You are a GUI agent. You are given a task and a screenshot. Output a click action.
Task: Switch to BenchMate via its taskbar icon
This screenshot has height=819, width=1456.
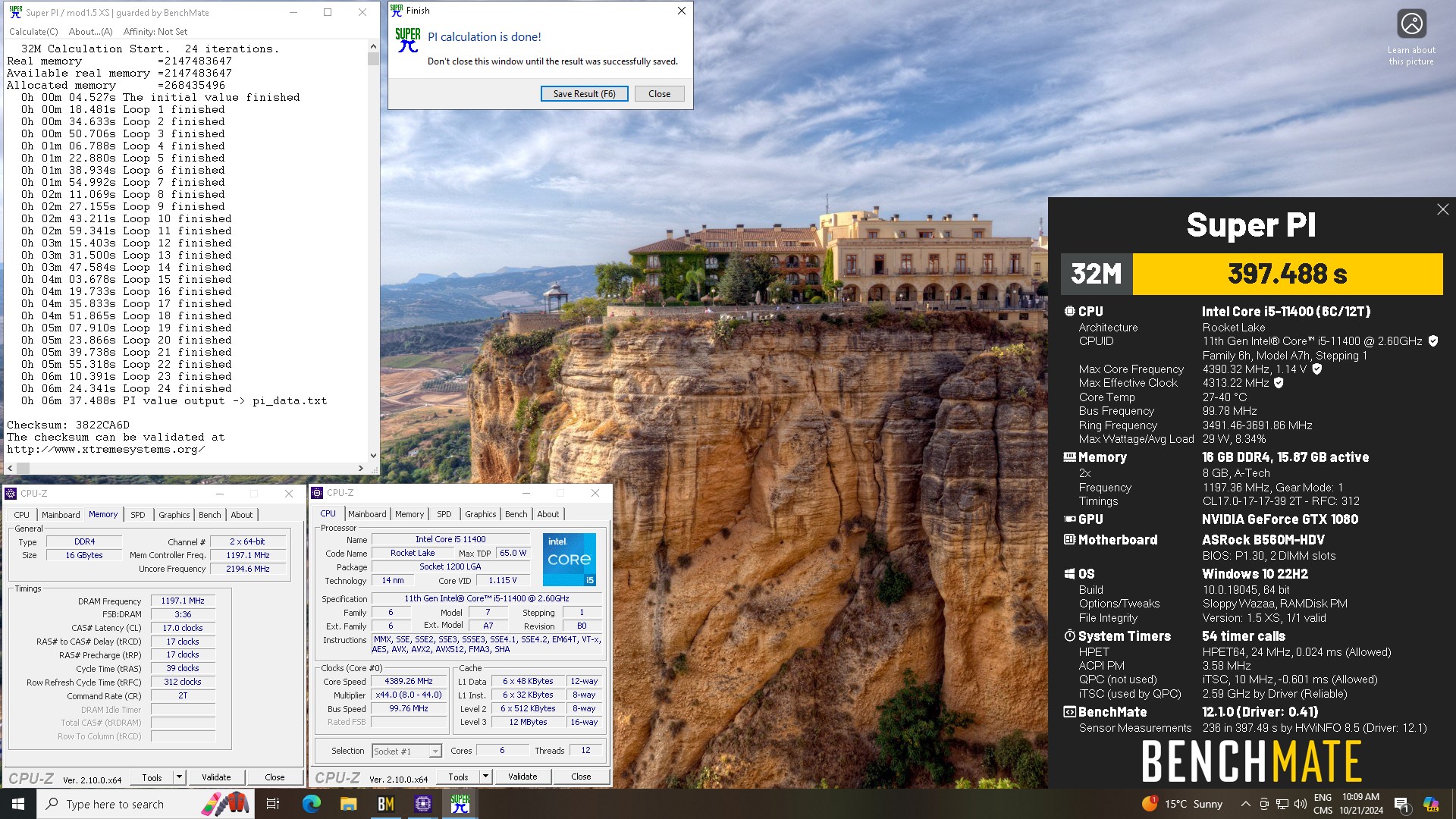click(385, 804)
